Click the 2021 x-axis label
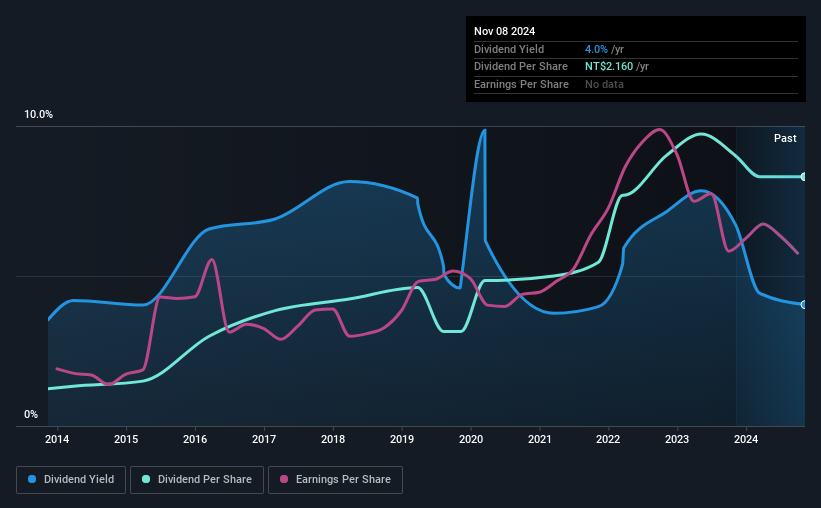This screenshot has width=821, height=508. click(x=539, y=439)
